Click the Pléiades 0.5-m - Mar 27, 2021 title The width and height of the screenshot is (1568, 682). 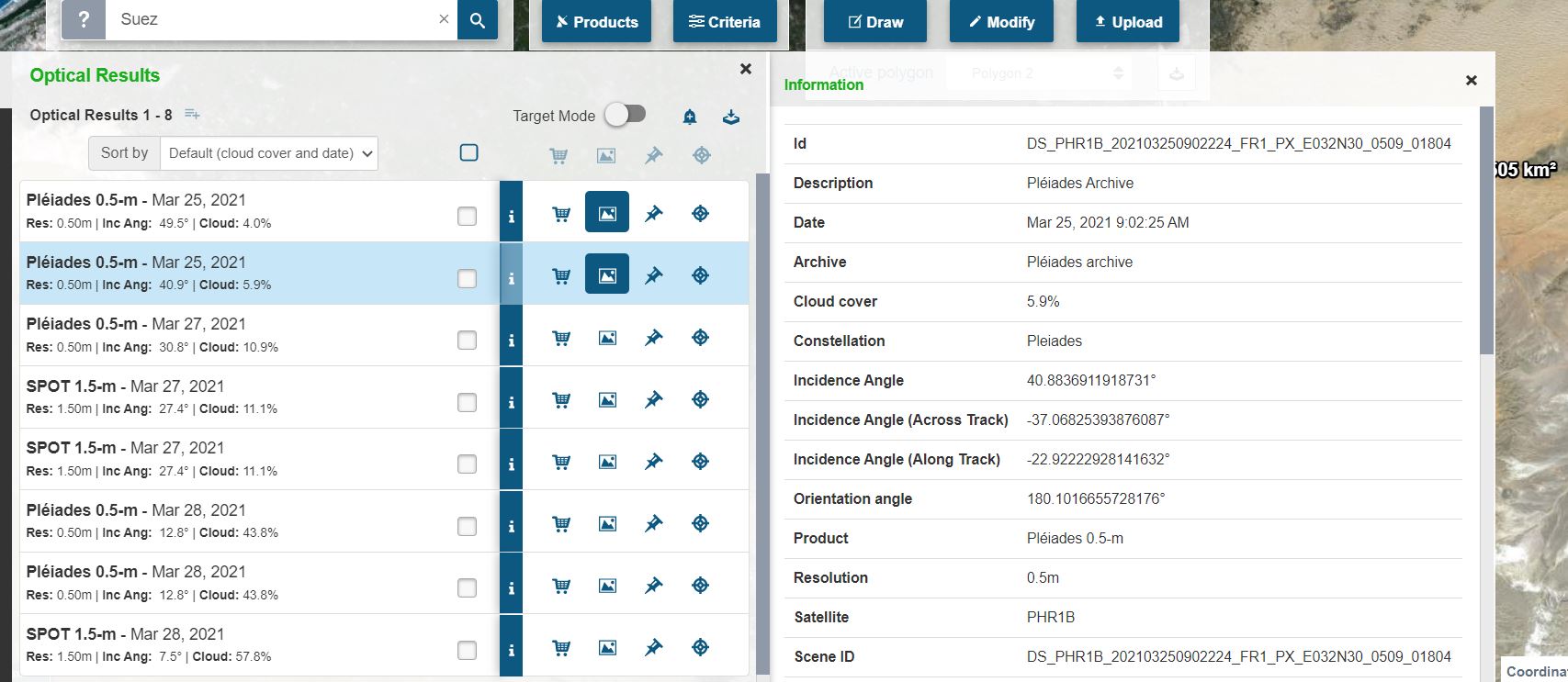pyautogui.click(x=136, y=324)
